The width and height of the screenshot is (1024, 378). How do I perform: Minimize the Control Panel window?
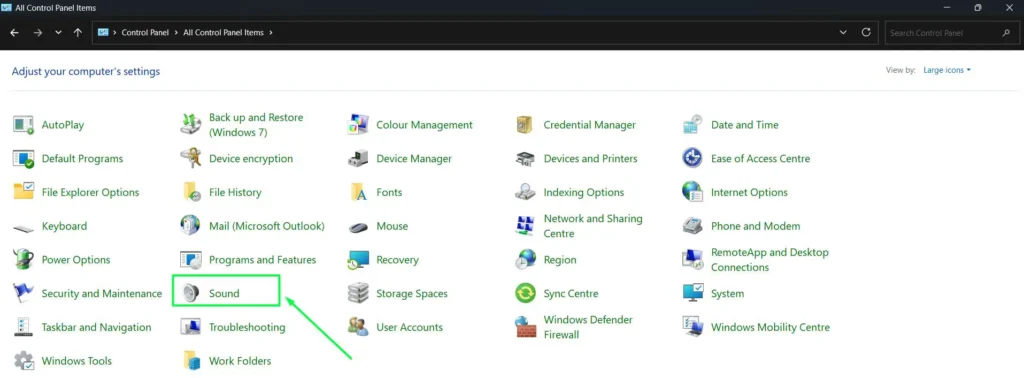click(x=947, y=8)
